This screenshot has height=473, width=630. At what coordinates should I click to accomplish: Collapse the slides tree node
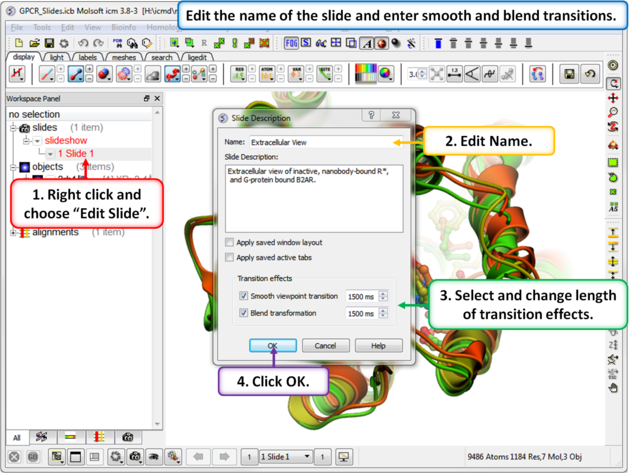tap(13, 128)
